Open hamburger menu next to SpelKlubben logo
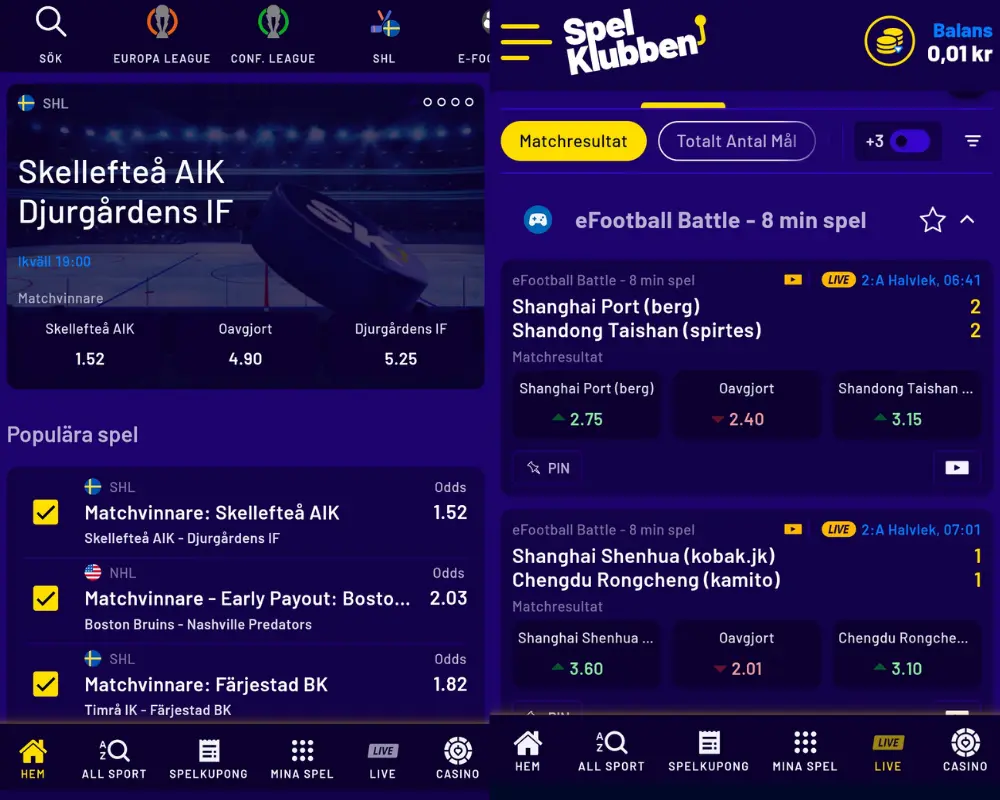Image resolution: width=1000 pixels, height=800 pixels. coord(526,42)
